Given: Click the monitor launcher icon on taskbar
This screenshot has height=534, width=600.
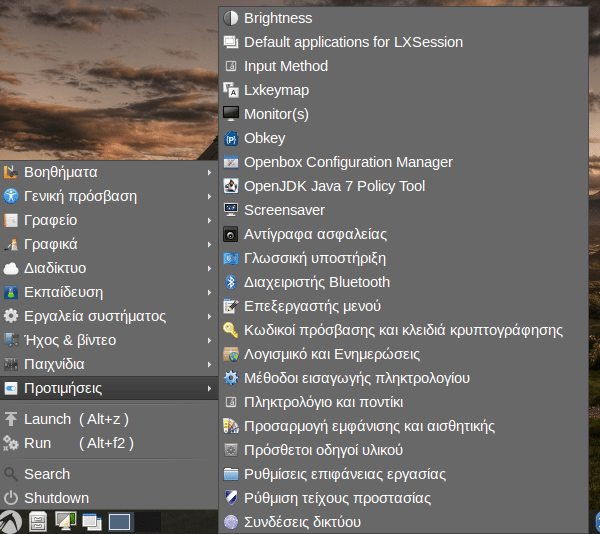Looking at the screenshot, I should [x=65, y=521].
